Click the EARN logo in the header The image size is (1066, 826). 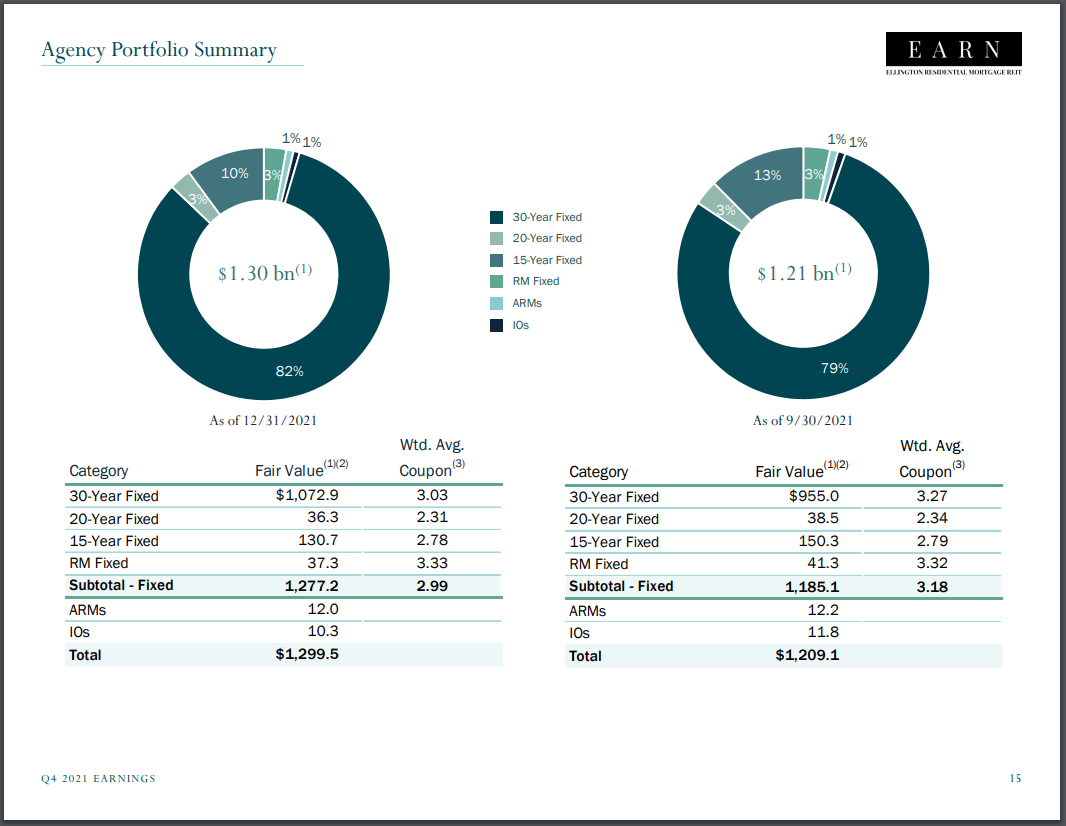pyautogui.click(x=953, y=49)
